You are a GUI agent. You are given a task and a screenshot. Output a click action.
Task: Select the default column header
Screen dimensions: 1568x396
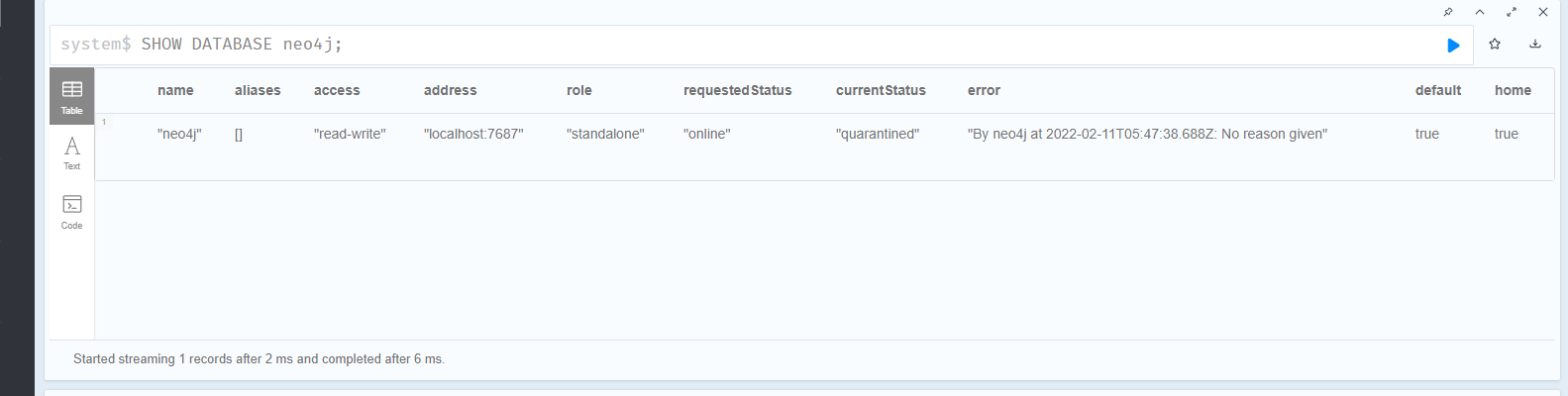pos(1438,90)
